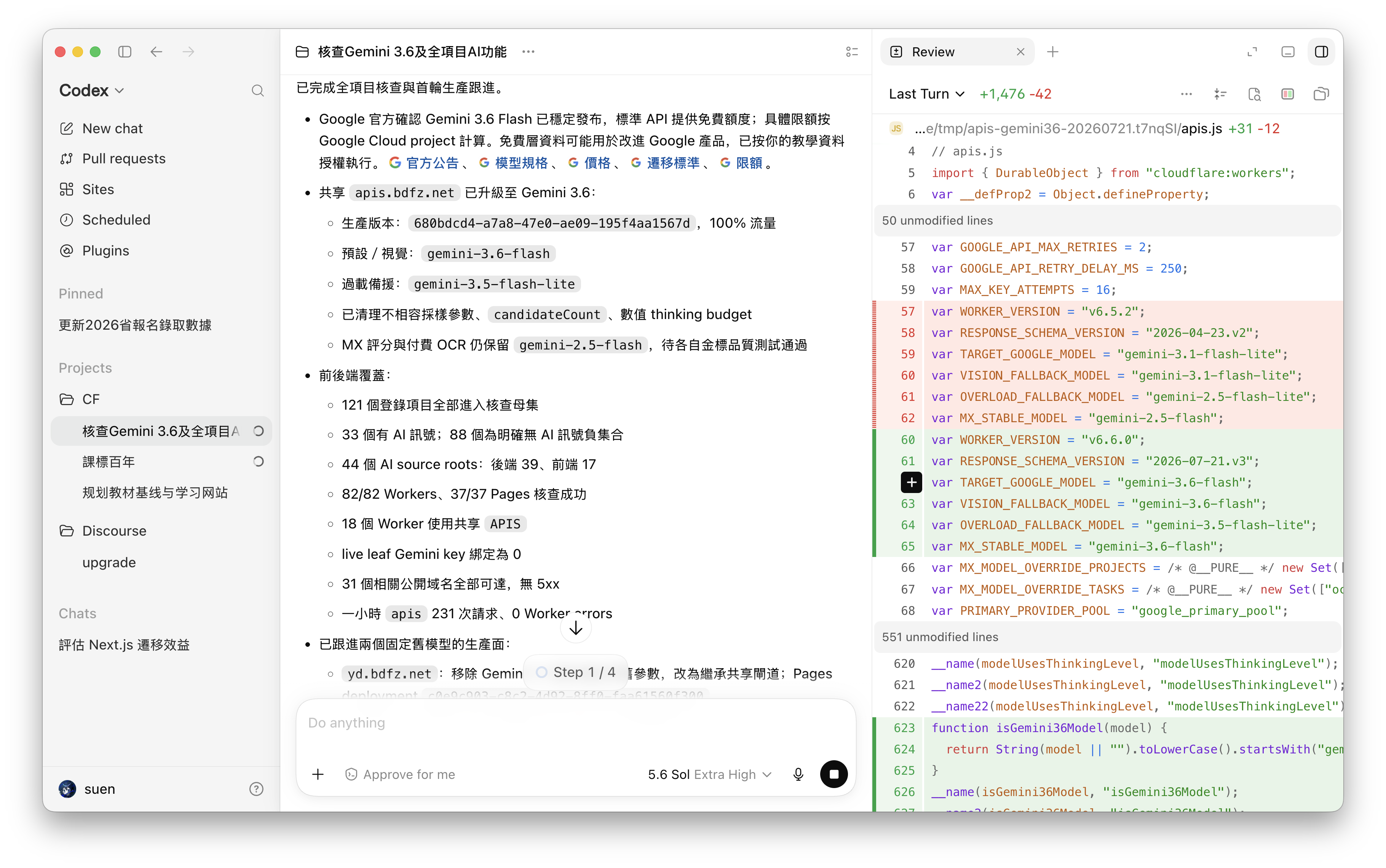Screen dimensions: 1386x868
Task: Click the folder icon beside chat title
Action: pyautogui.click(x=303, y=52)
